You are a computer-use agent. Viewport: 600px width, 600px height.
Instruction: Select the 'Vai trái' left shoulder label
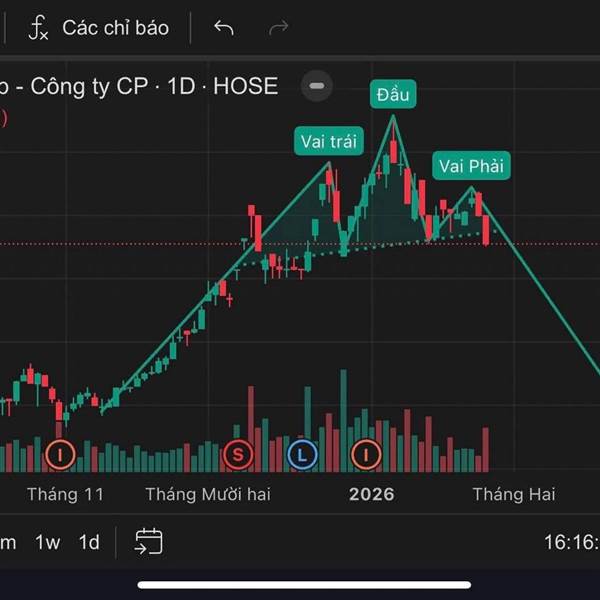329,141
